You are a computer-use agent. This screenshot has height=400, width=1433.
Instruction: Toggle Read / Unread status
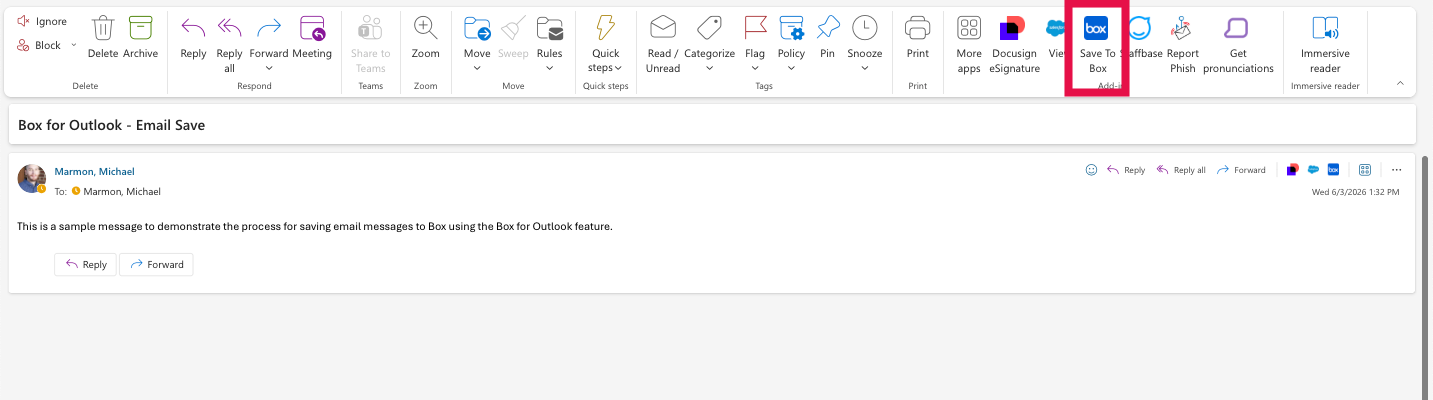pos(663,45)
